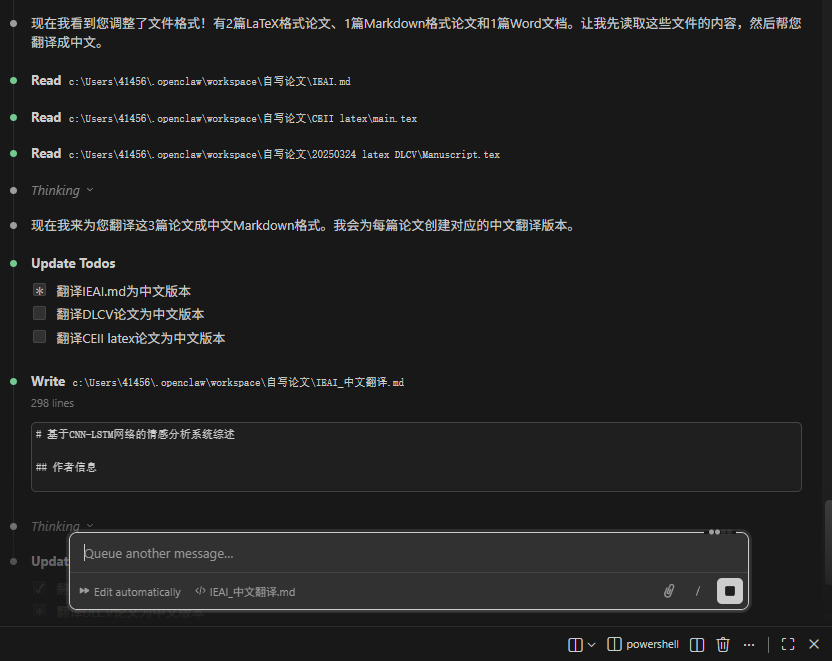Maximize the panel with the fullscreen icon
The image size is (832, 661).
[x=788, y=645]
